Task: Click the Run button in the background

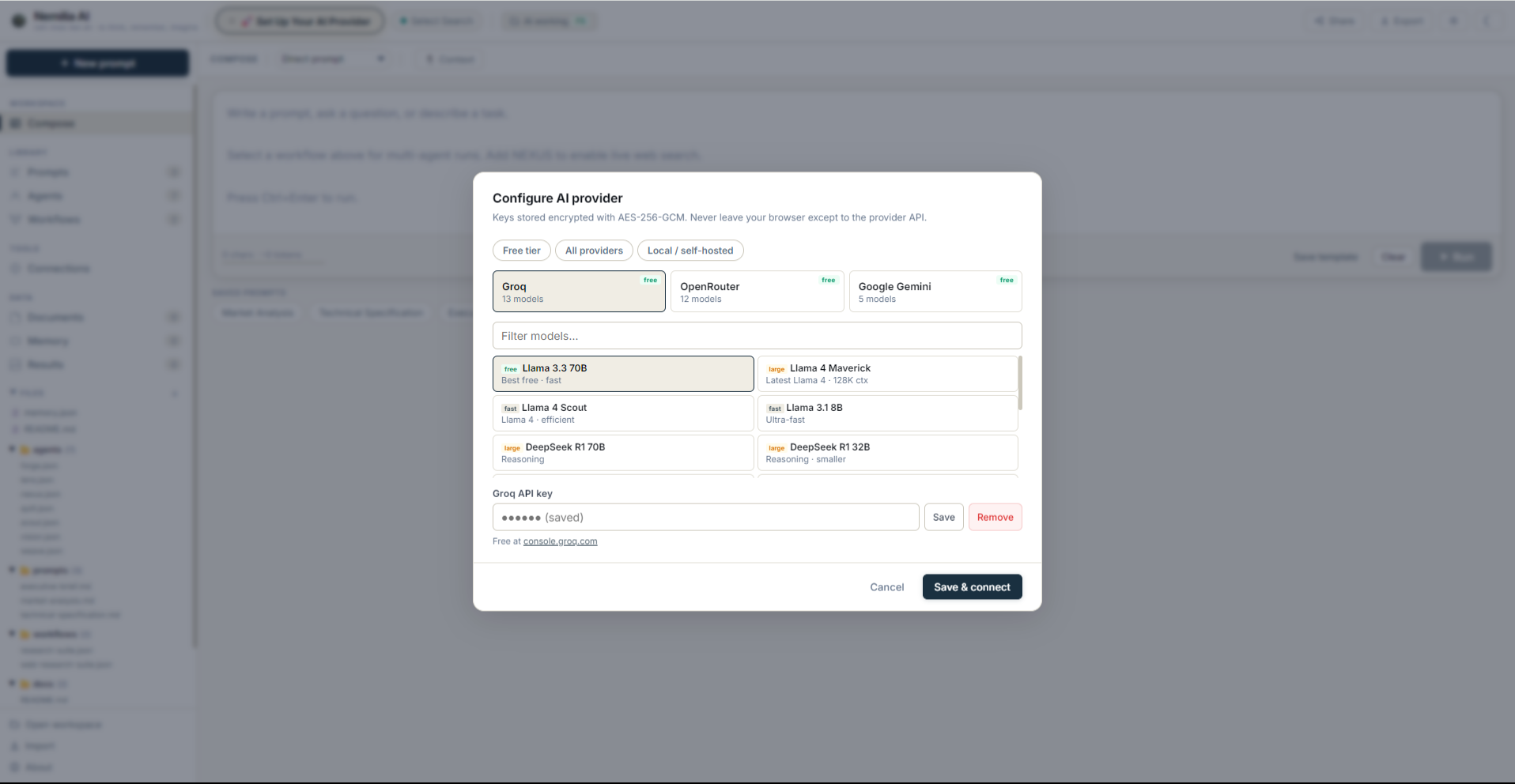Action: pos(1456,257)
